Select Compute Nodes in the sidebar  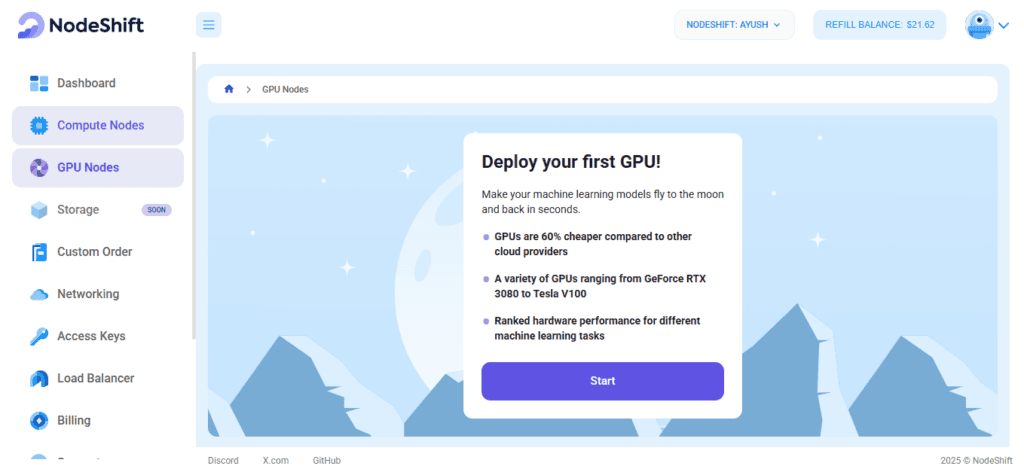(98, 125)
